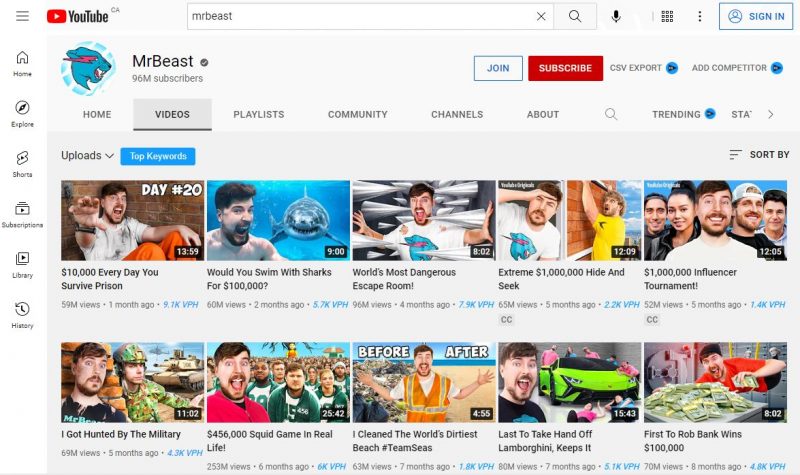This screenshot has height=475, width=800.
Task: Click the MrBeast channel avatar
Action: (88, 68)
